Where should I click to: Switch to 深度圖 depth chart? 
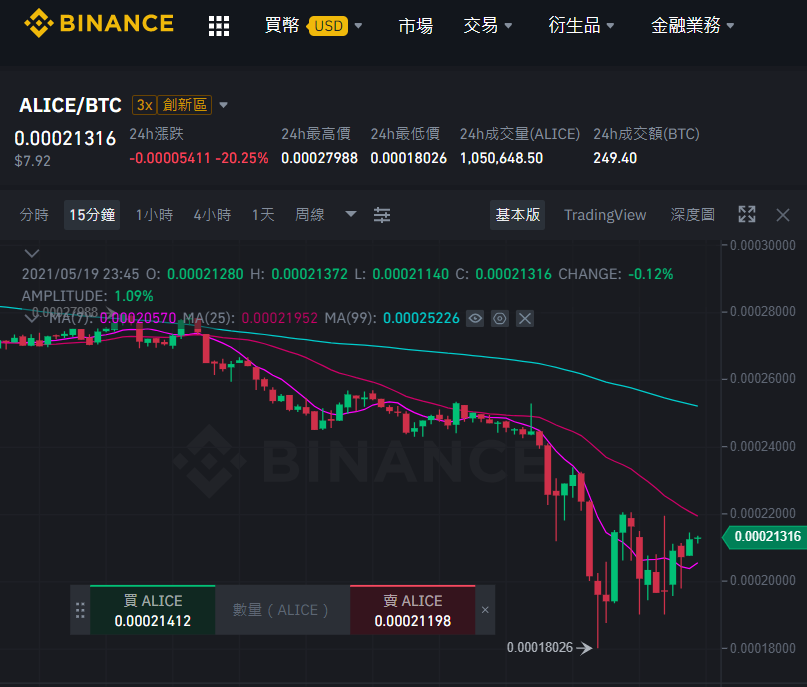[692, 215]
